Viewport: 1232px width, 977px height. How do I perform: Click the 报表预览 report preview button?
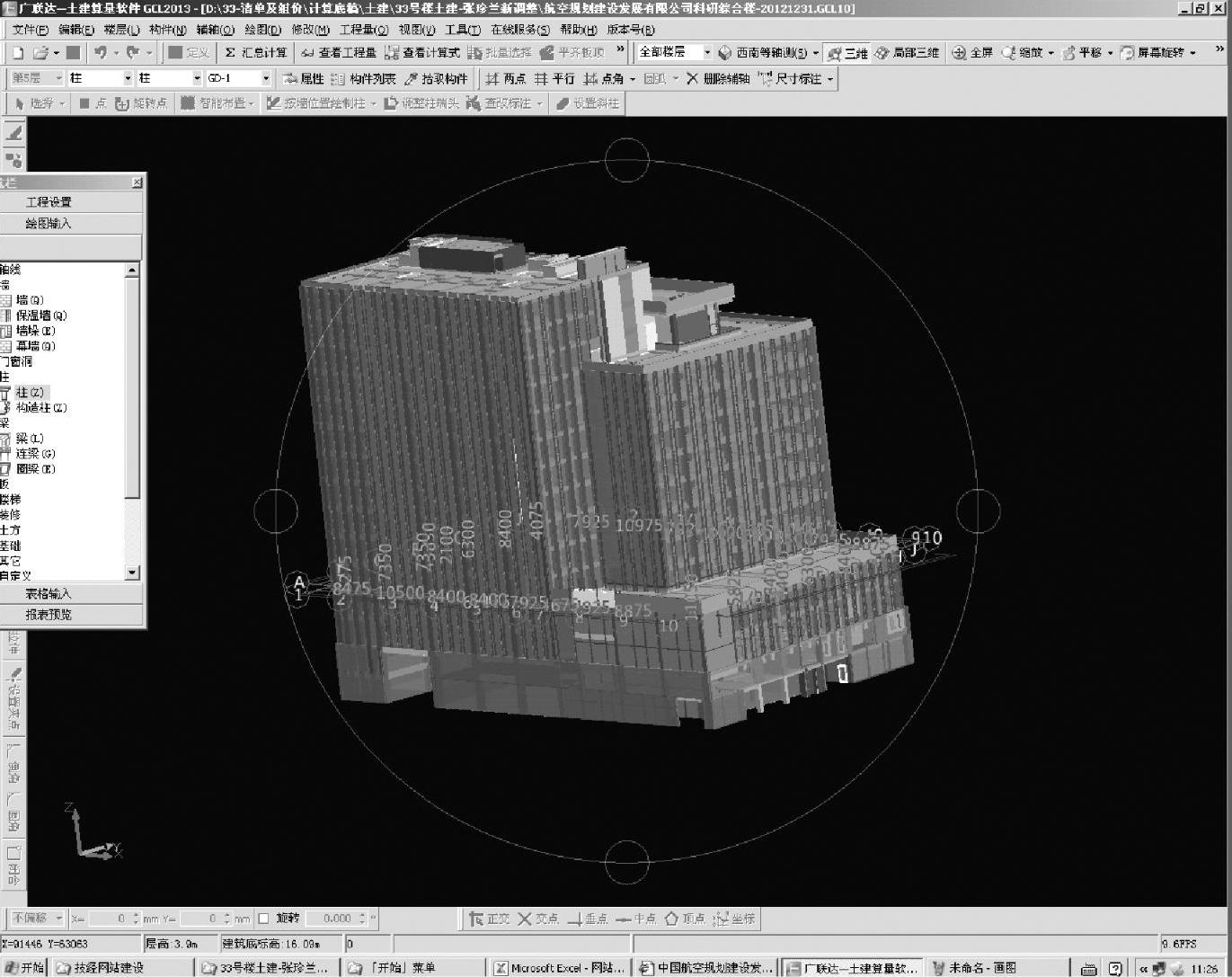[71, 615]
